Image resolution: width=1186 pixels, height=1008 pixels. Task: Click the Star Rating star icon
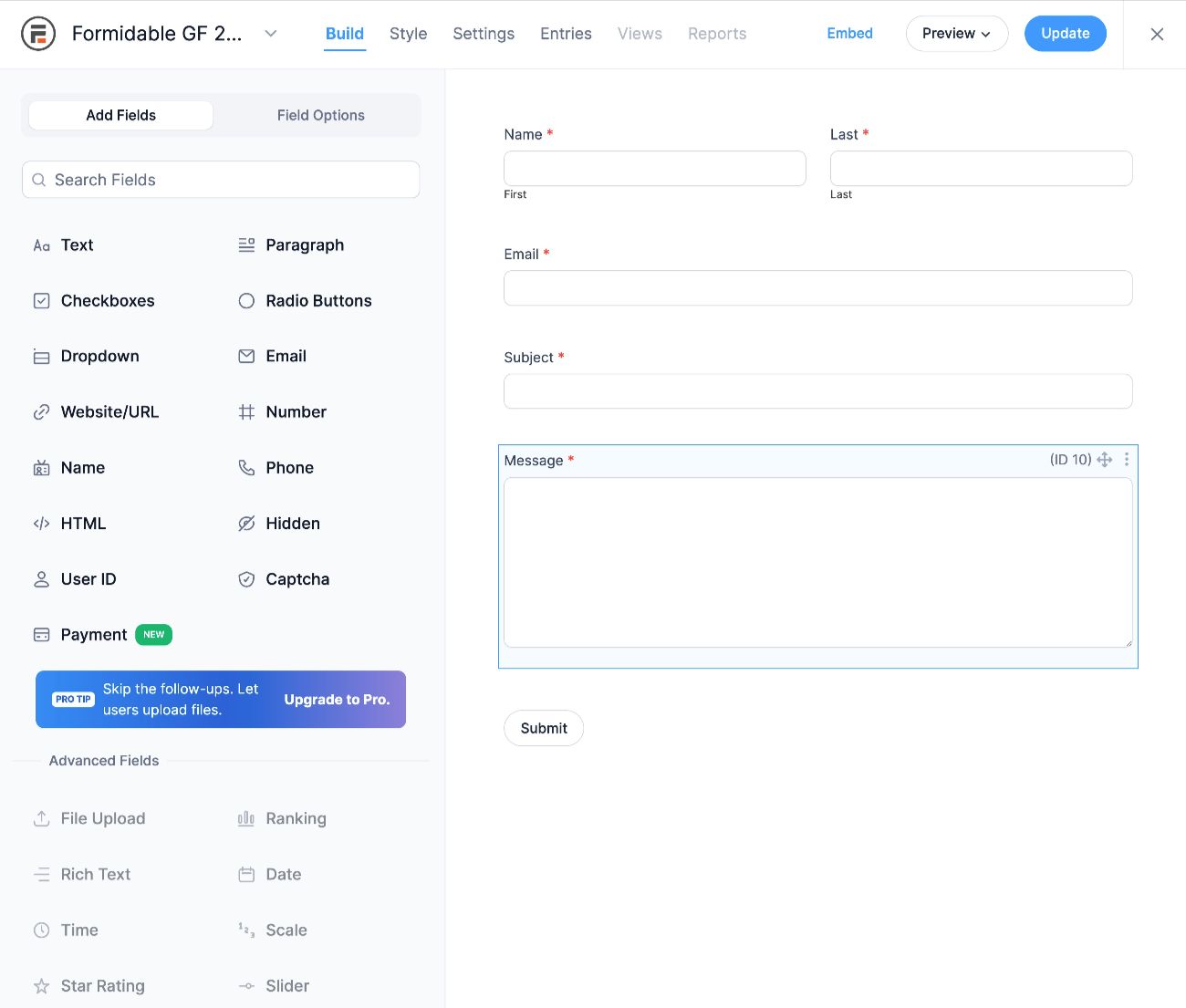pyautogui.click(x=42, y=985)
